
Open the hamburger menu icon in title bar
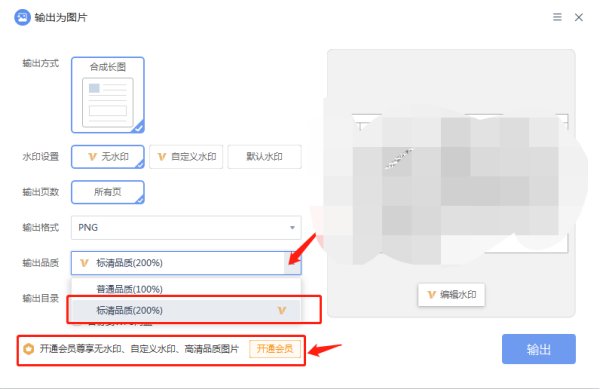557,17
